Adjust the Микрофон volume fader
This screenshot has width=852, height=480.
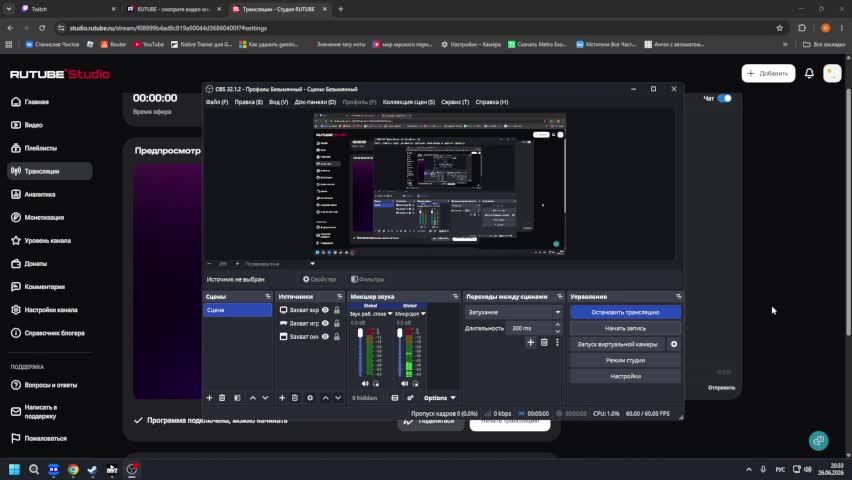click(399, 333)
